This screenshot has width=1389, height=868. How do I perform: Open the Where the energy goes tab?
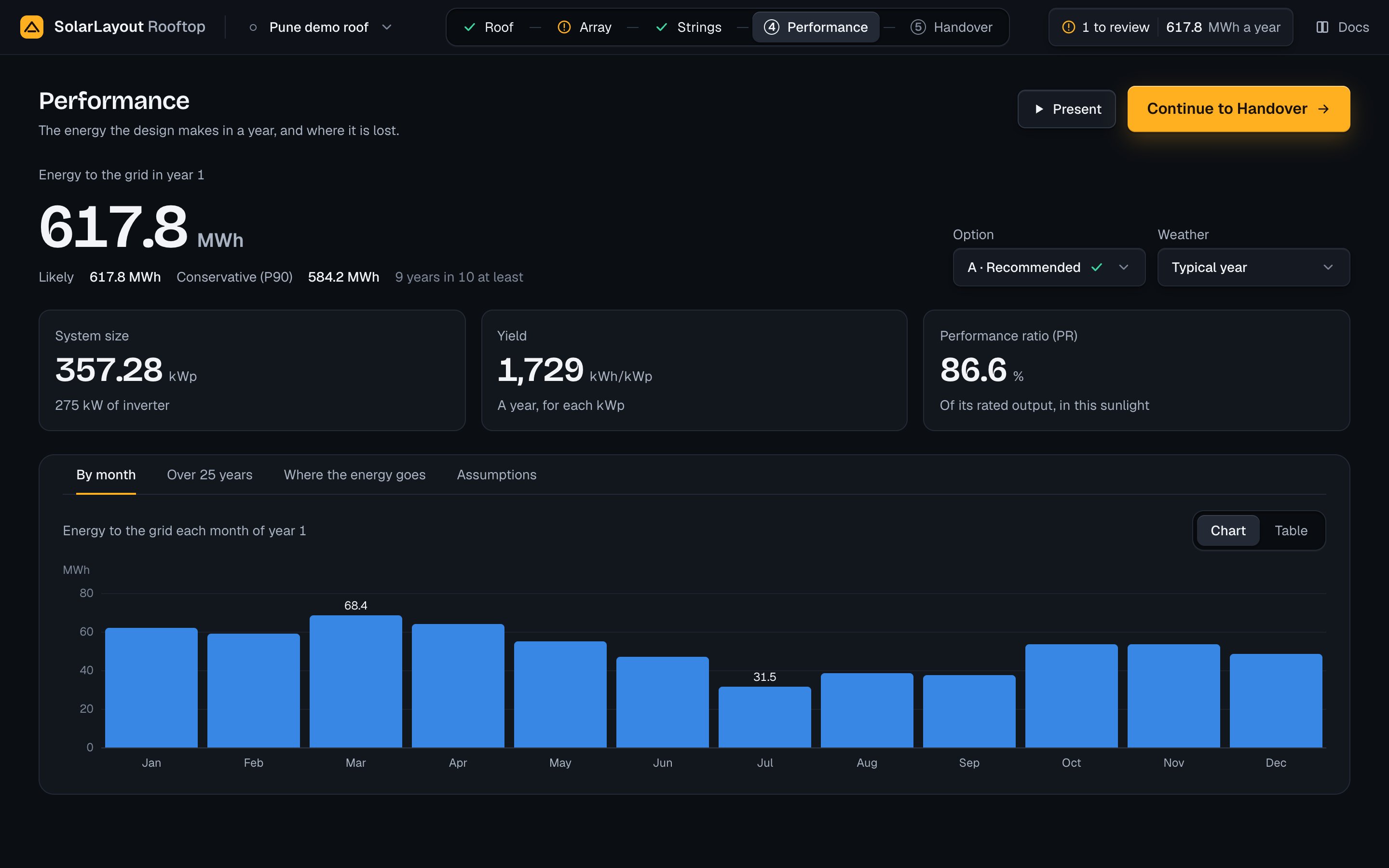pyautogui.click(x=354, y=475)
